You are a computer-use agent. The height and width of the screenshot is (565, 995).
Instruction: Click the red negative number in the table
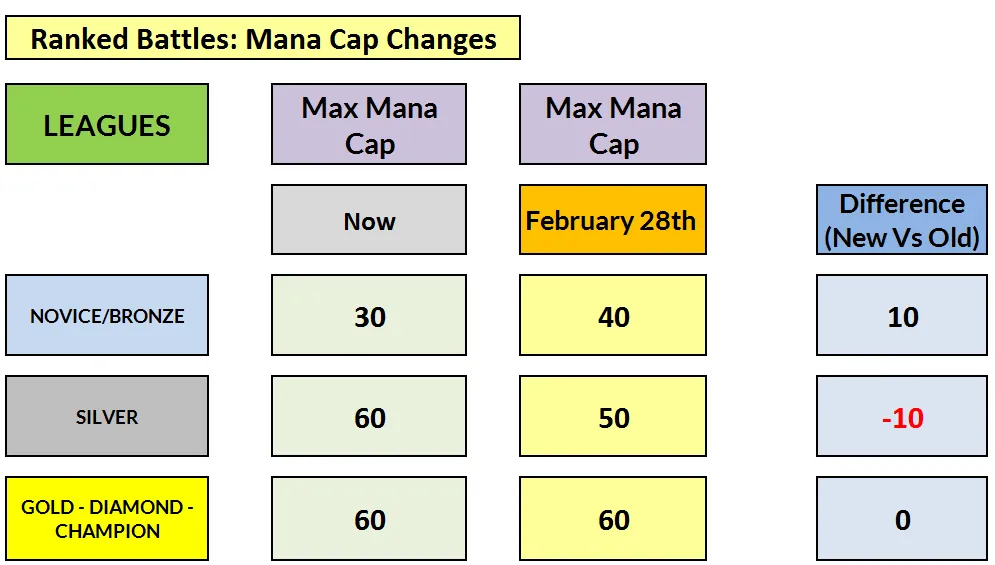pyautogui.click(x=902, y=418)
